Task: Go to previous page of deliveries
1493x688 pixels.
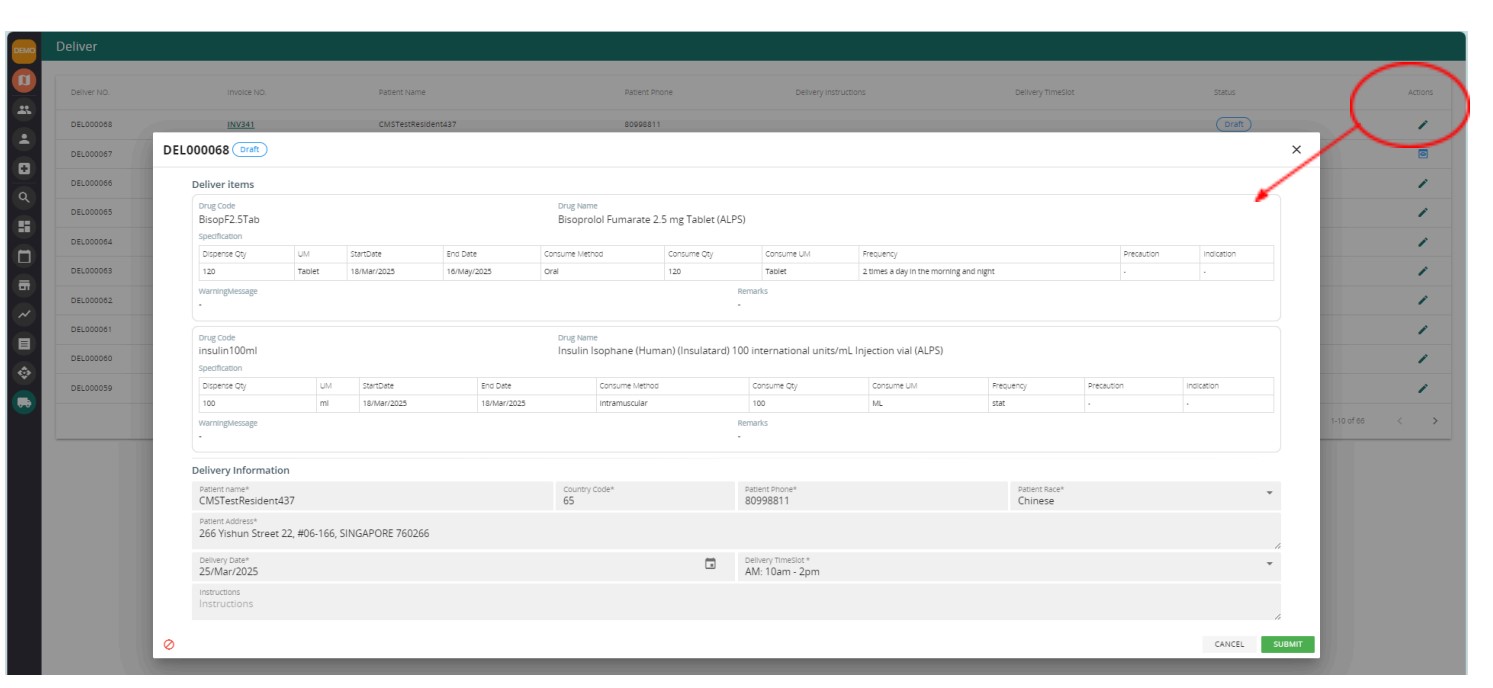Action: point(1400,421)
